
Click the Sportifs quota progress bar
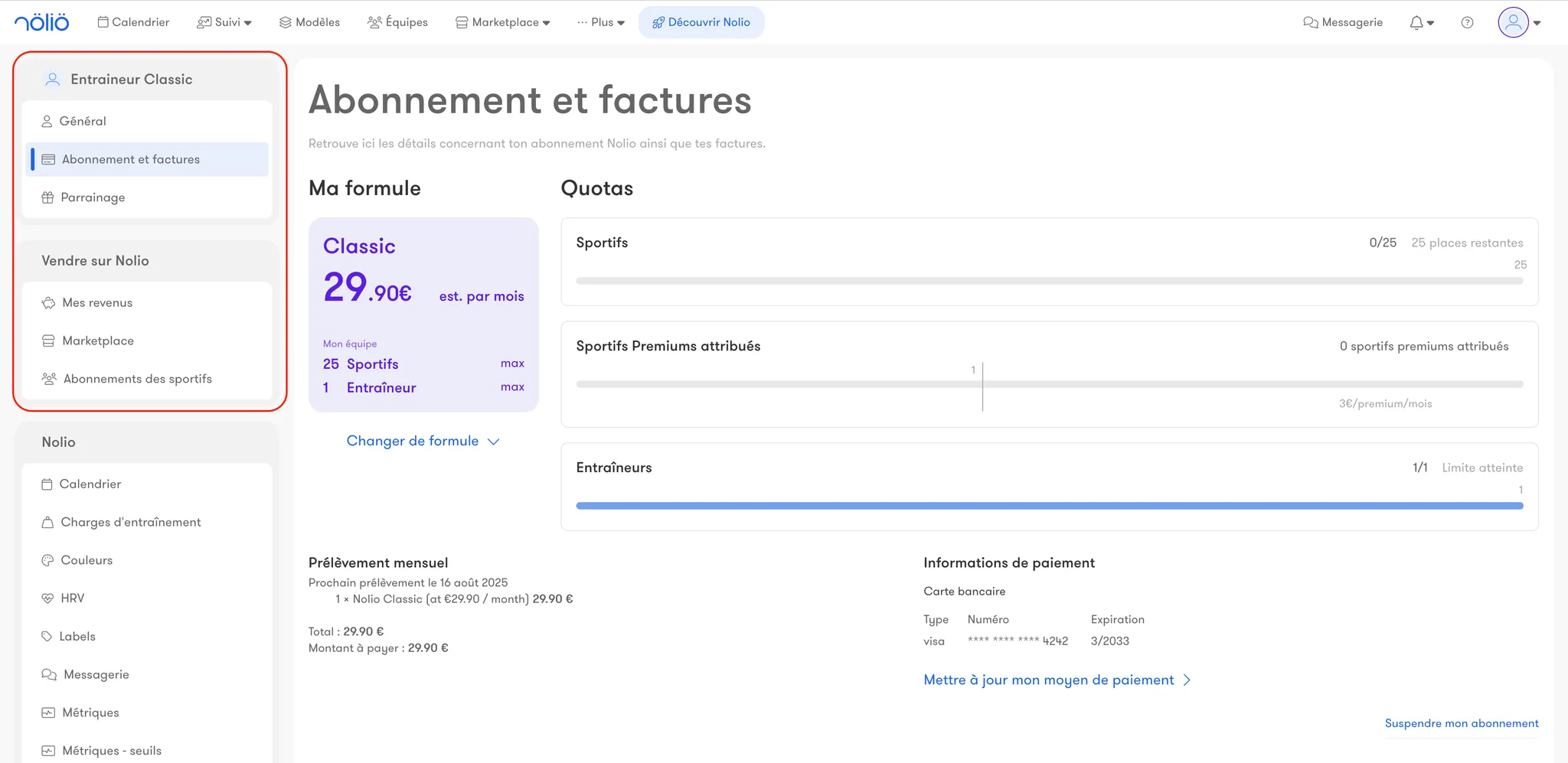click(x=1050, y=281)
